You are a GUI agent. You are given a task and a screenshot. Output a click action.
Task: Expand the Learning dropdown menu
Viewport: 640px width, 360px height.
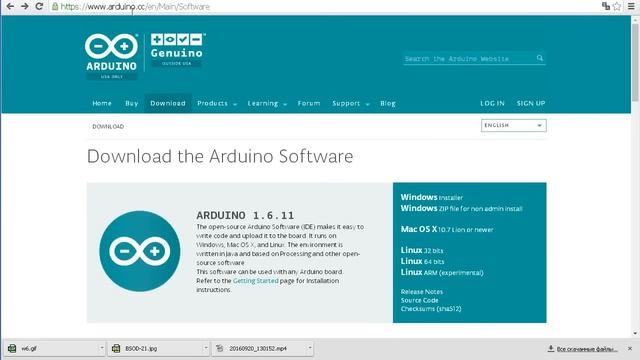(267, 103)
